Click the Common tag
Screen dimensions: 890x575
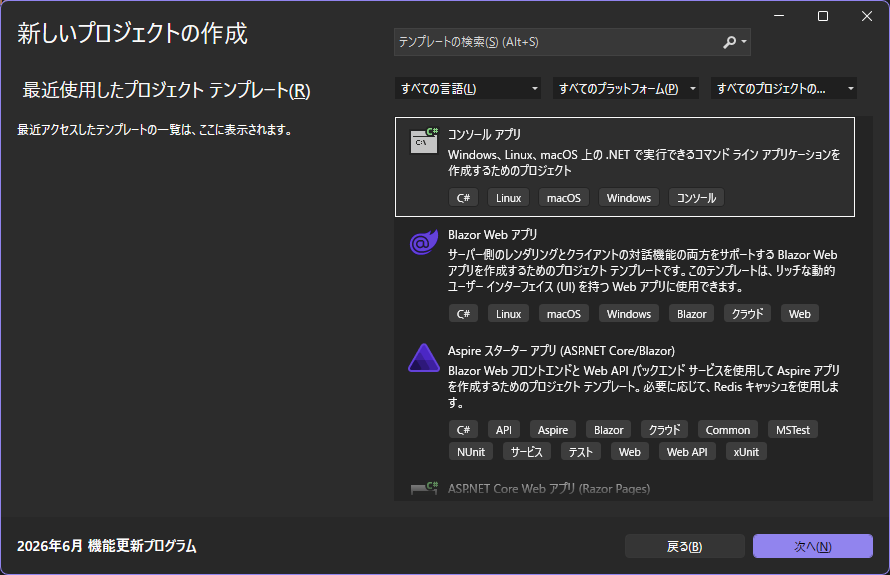[728, 430]
